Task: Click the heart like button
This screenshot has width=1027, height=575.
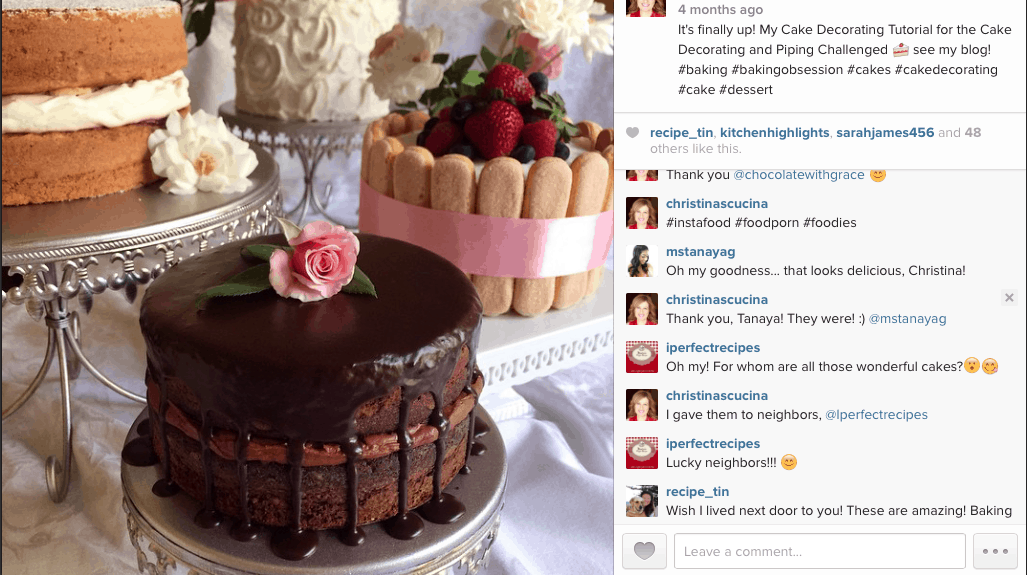Action: point(644,551)
